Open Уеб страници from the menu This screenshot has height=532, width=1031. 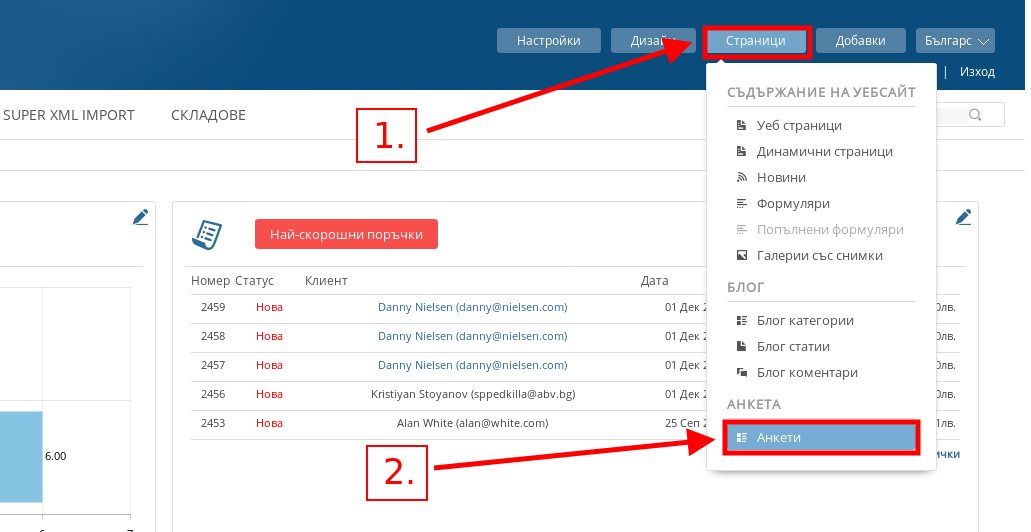pyautogui.click(x=798, y=126)
